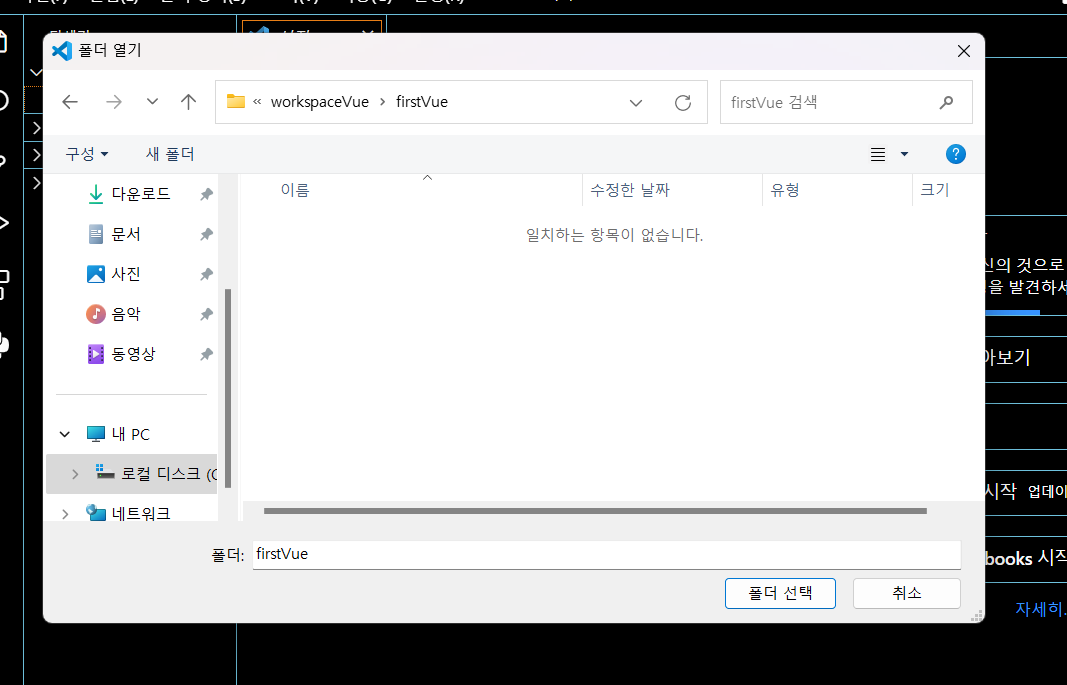
Task: Open 다운로드 in navigation pane
Action: point(141,194)
